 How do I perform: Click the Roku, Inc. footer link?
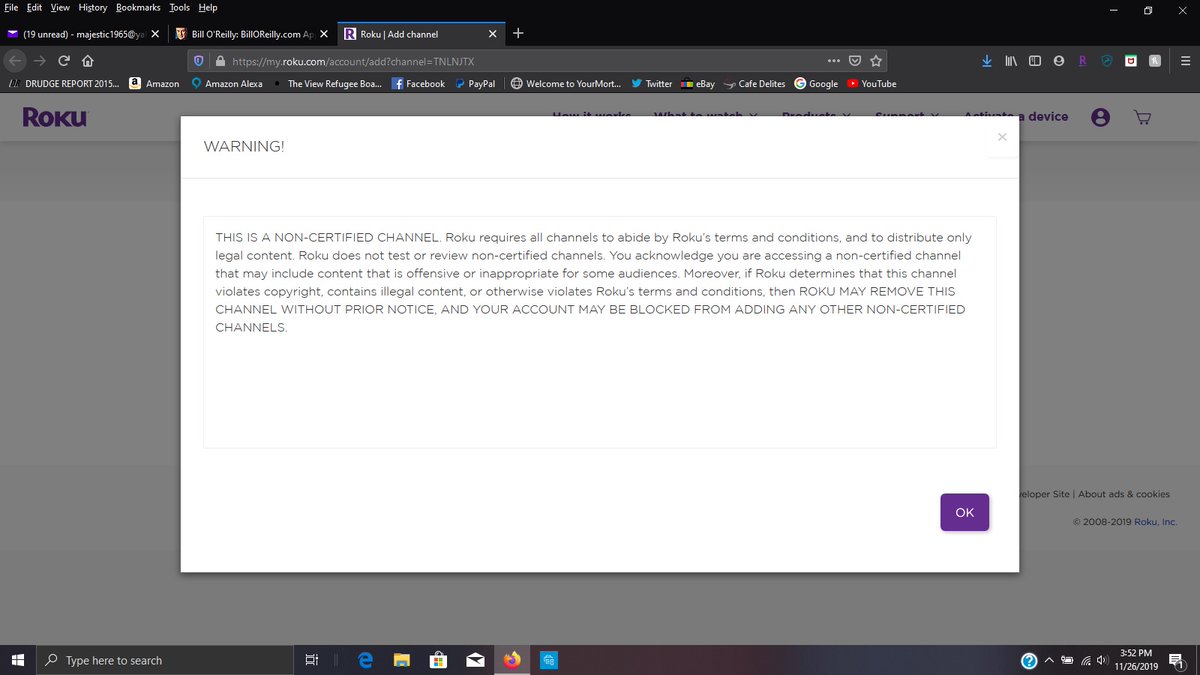(1156, 522)
